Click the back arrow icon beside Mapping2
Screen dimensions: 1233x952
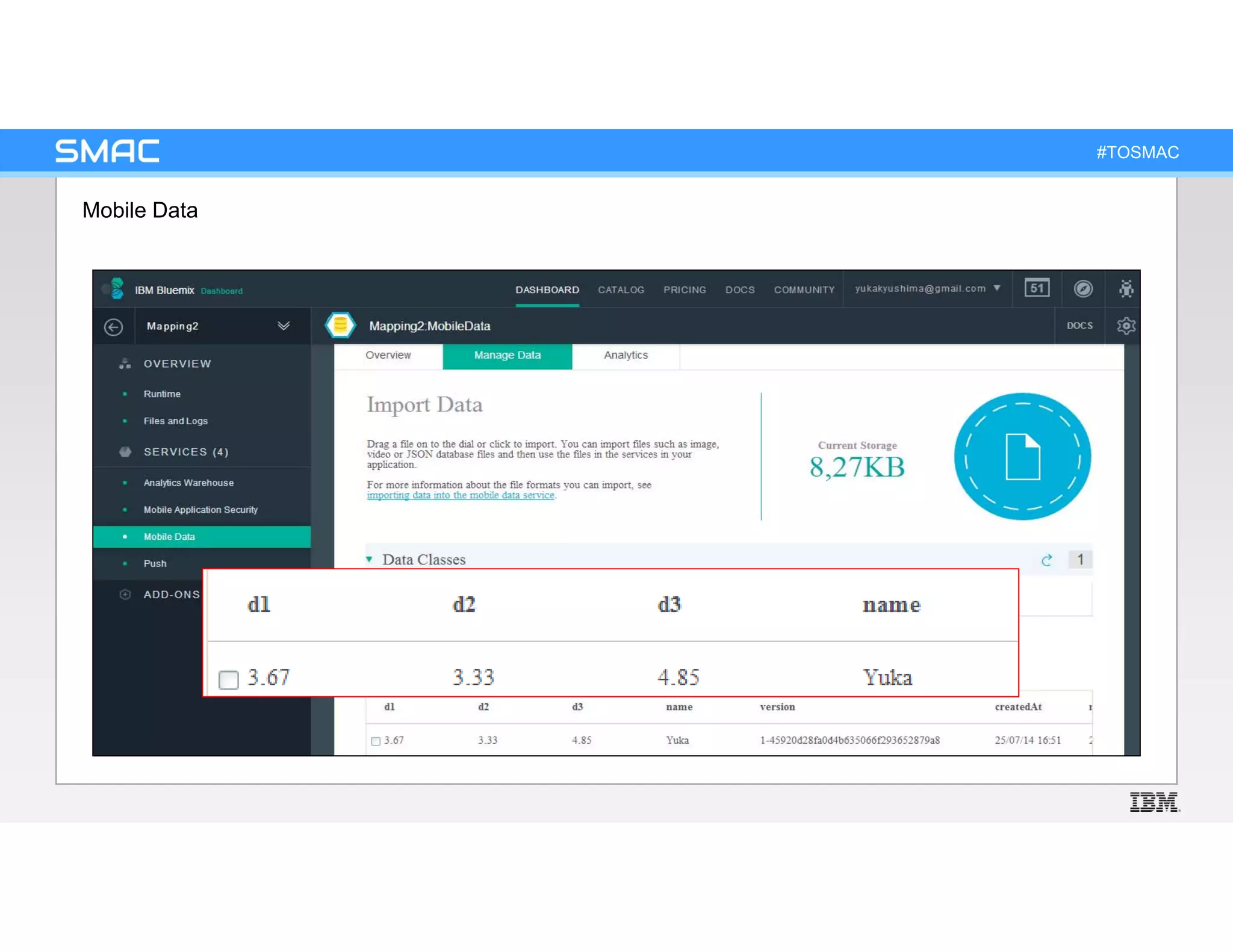point(113,327)
